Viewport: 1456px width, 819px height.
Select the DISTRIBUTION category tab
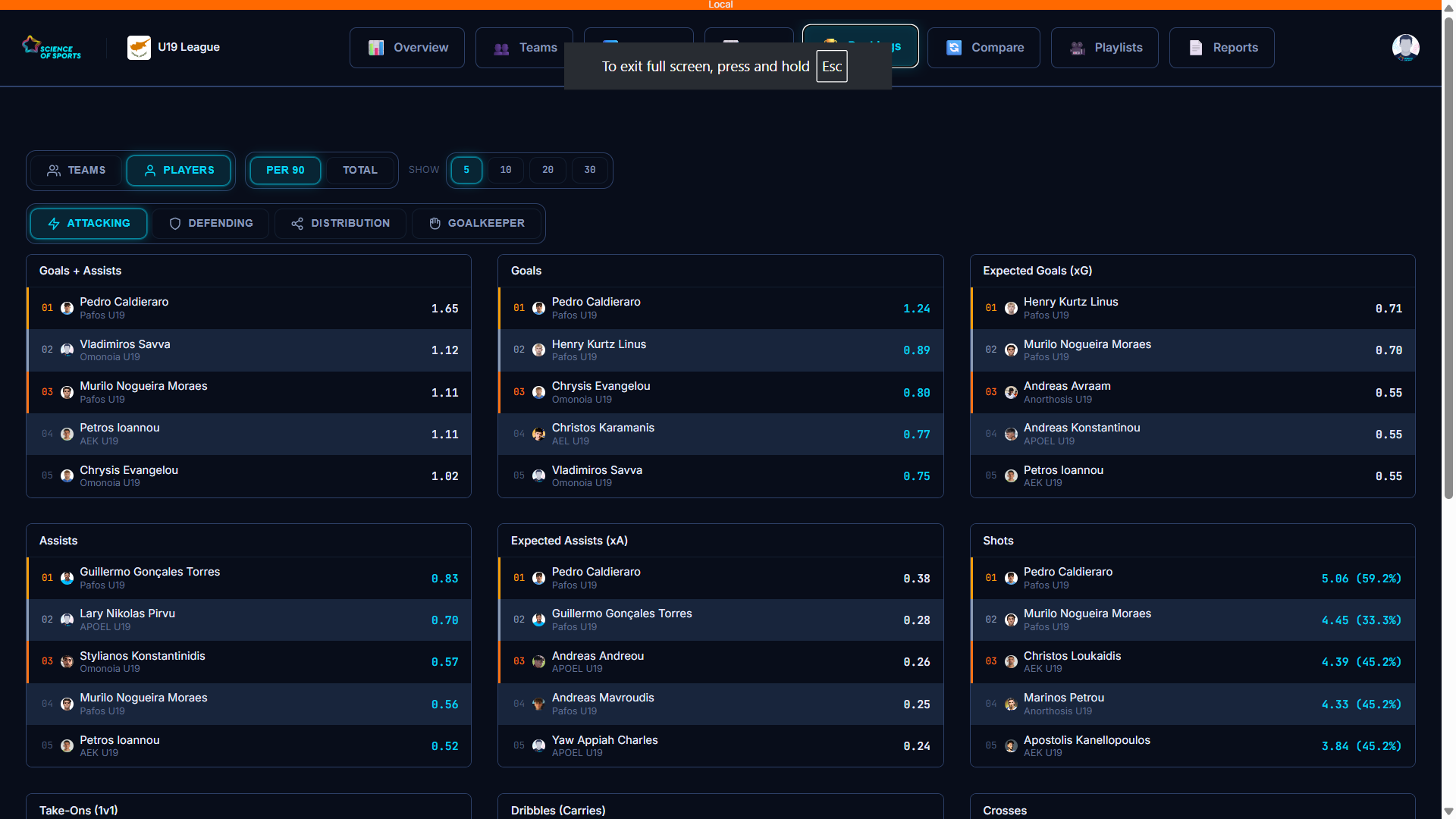[x=340, y=224]
